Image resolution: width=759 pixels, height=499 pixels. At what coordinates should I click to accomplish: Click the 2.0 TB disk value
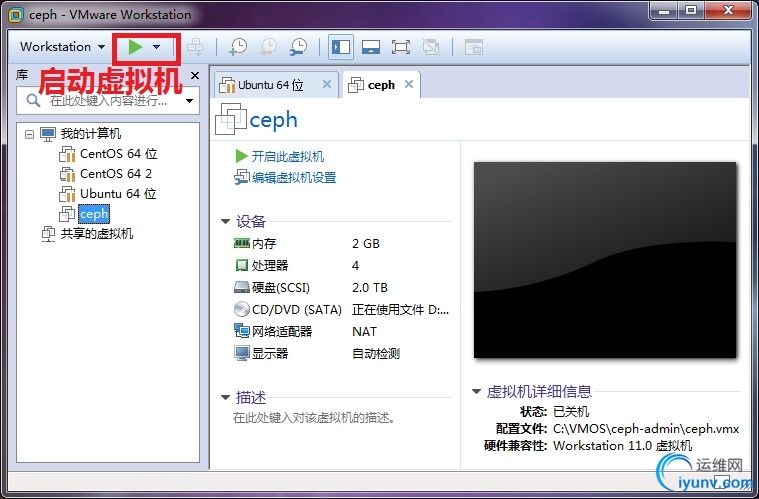pos(370,287)
